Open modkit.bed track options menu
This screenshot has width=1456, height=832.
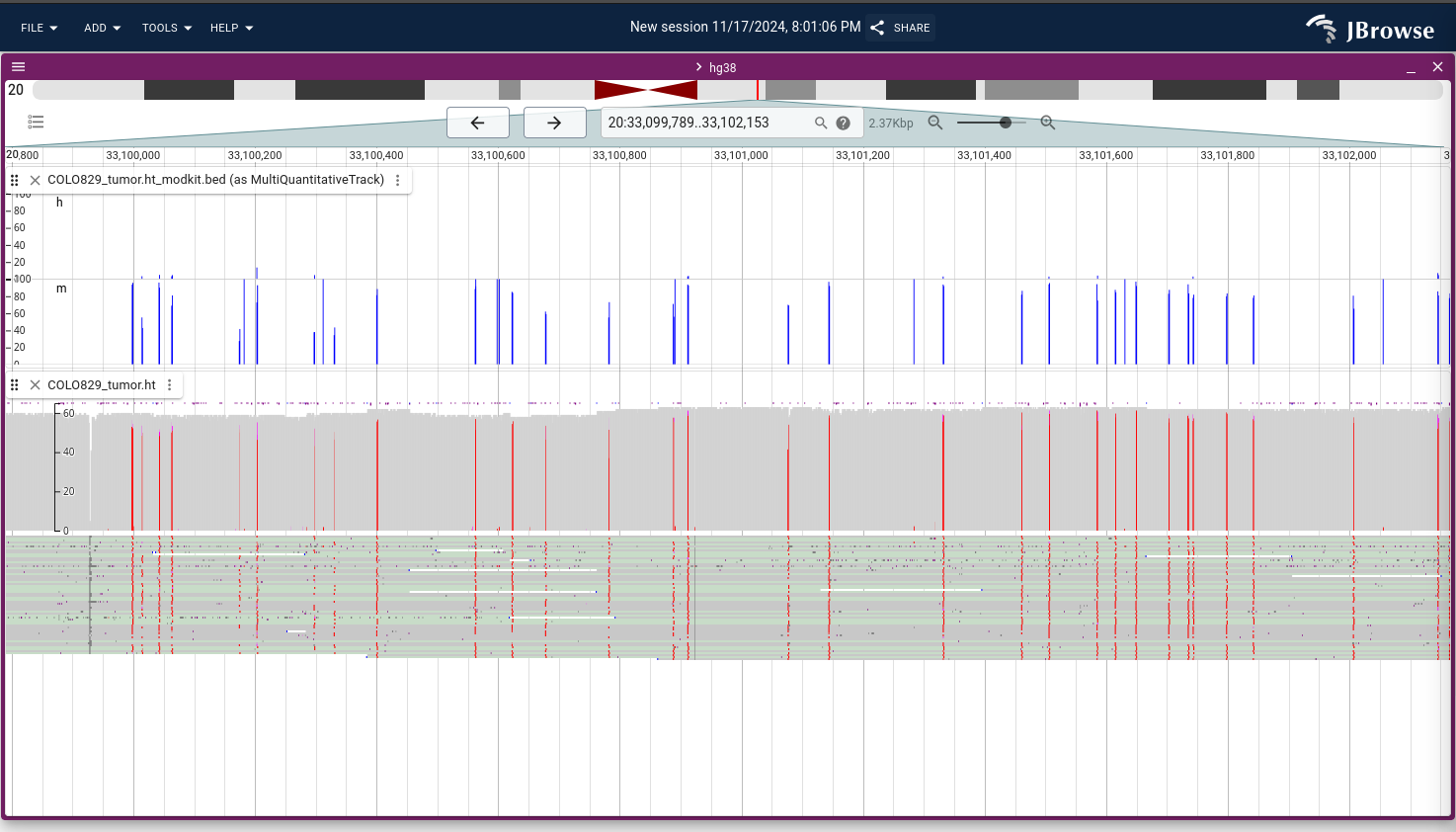click(398, 180)
